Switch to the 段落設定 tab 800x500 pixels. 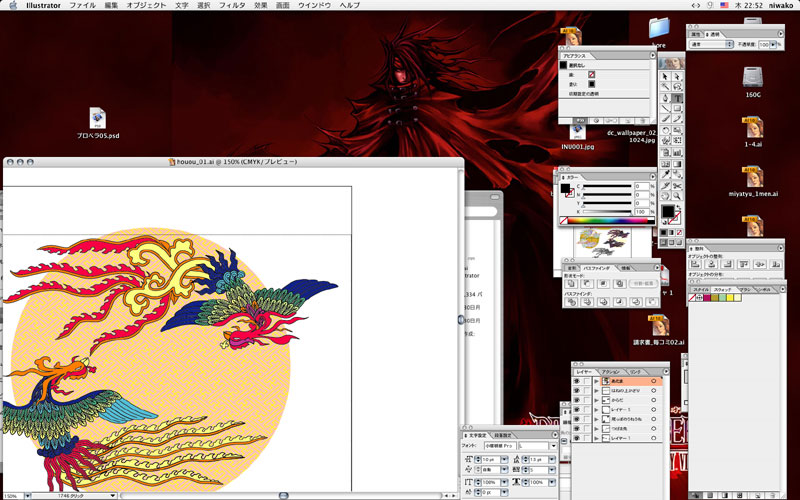click(x=503, y=436)
